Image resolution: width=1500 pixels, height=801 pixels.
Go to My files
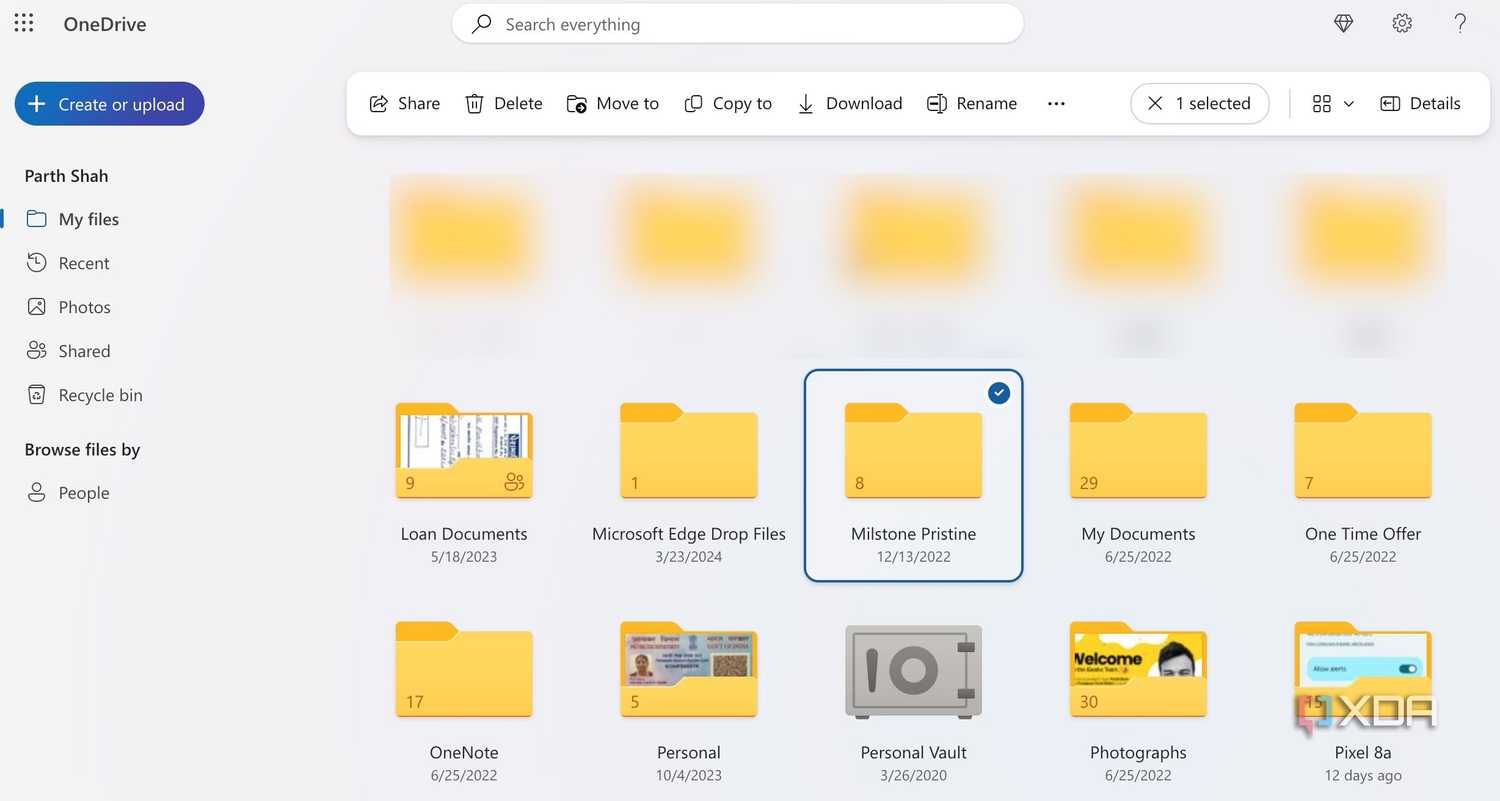[x=73, y=219]
